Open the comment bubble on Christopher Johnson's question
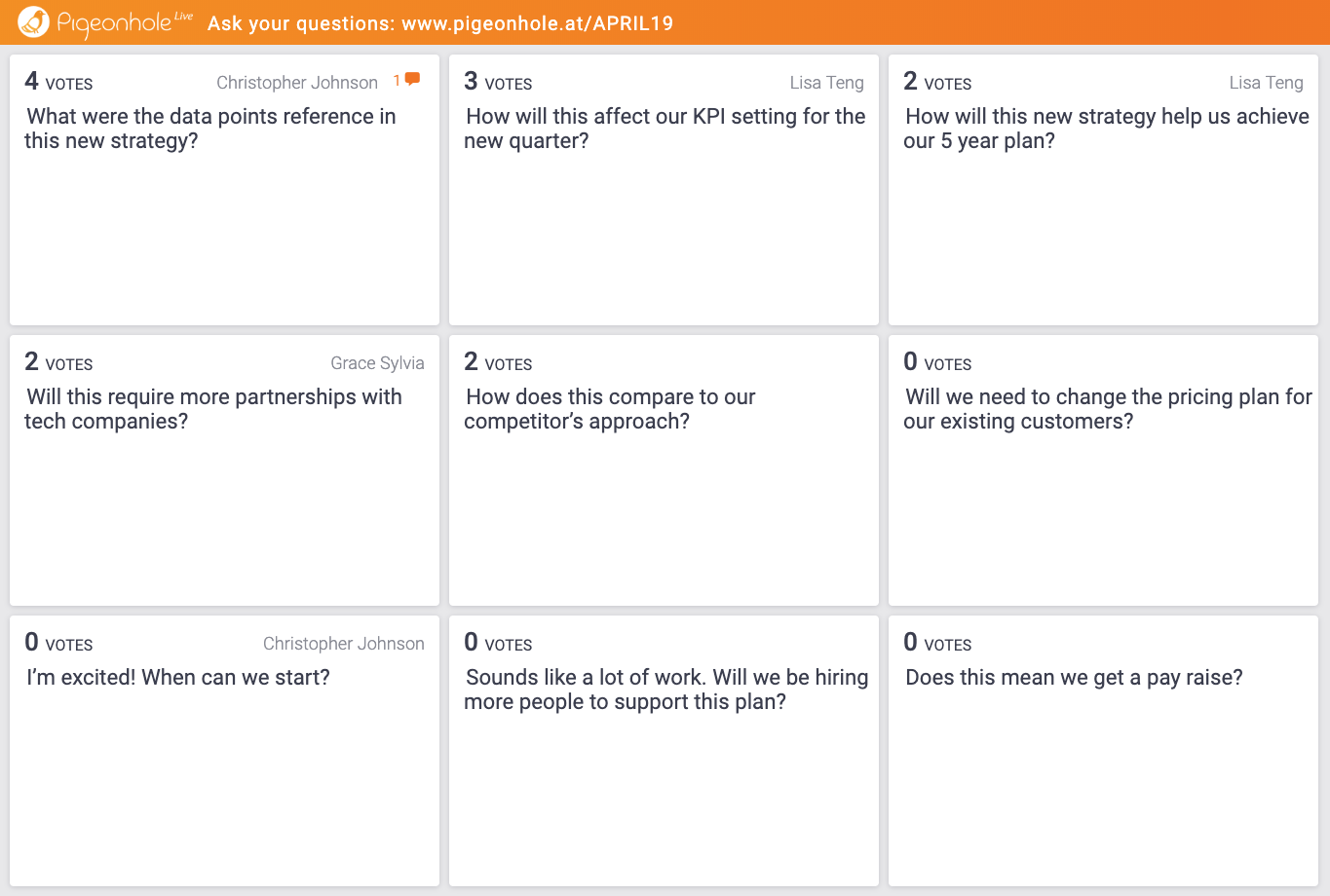1330x896 pixels. point(412,80)
